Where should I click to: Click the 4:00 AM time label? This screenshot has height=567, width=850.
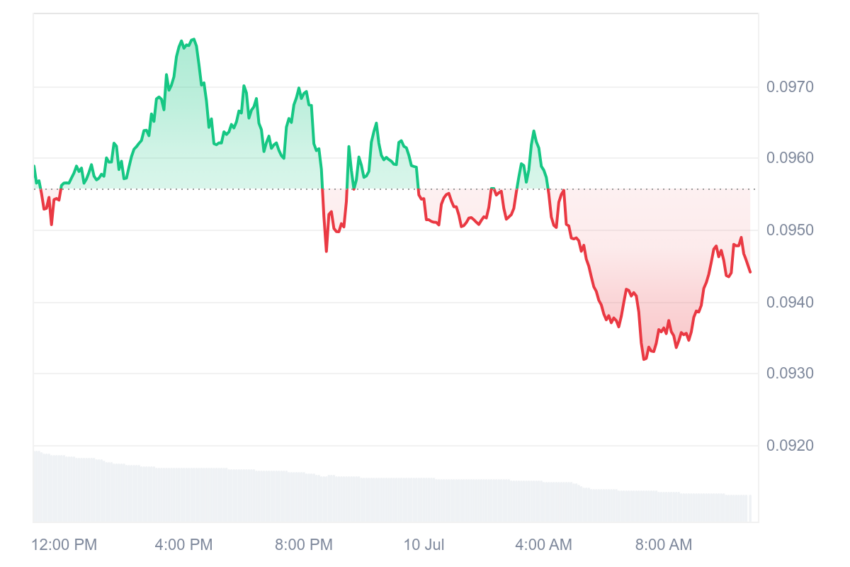[543, 544]
